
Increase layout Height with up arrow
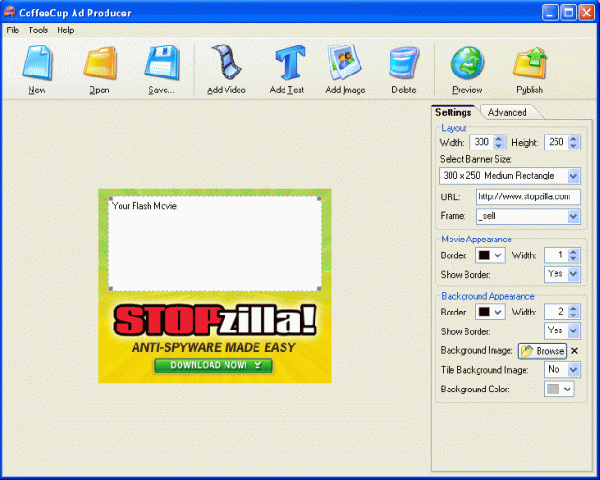tap(573, 139)
